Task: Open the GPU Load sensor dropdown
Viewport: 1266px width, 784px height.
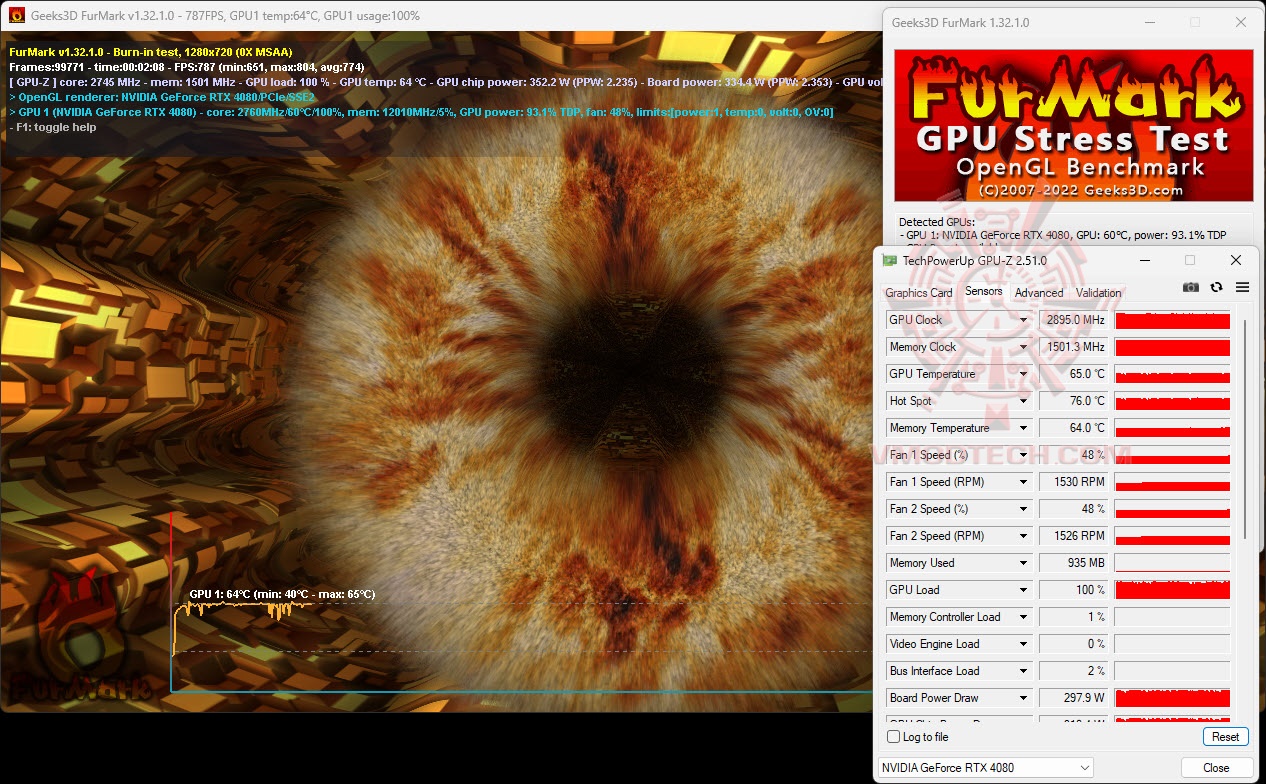Action: tap(1023, 590)
